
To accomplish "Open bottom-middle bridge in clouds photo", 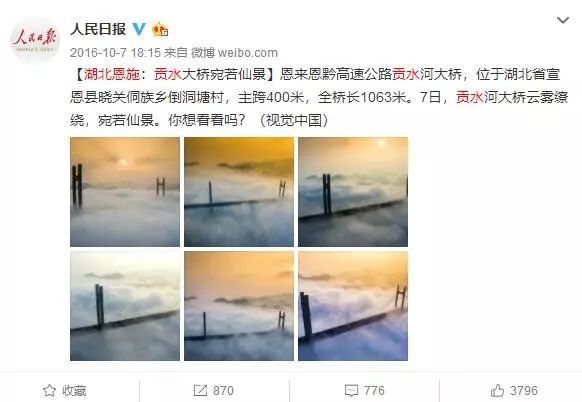I will coord(239,306).
